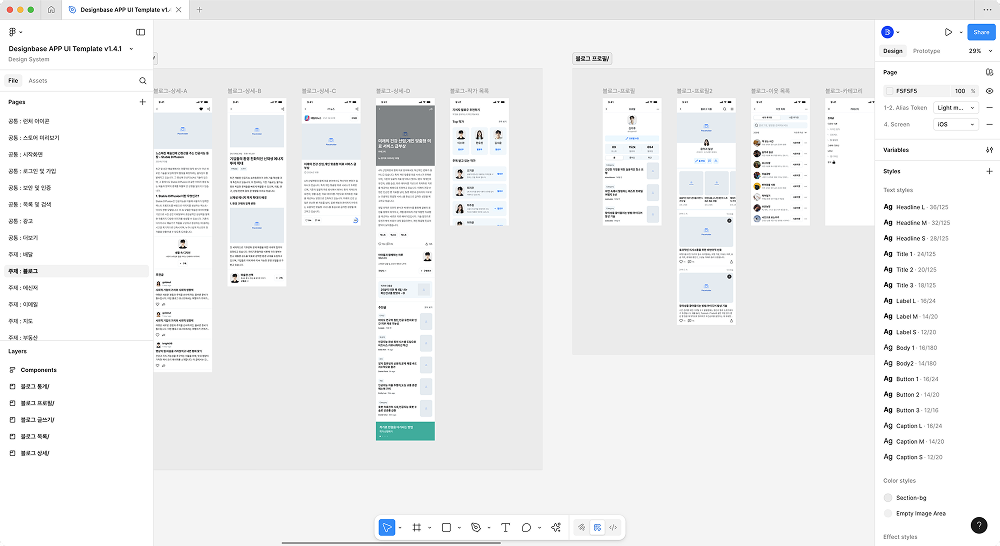Toggle page background color visibility eye
This screenshot has width=1000, height=546.
click(989, 91)
